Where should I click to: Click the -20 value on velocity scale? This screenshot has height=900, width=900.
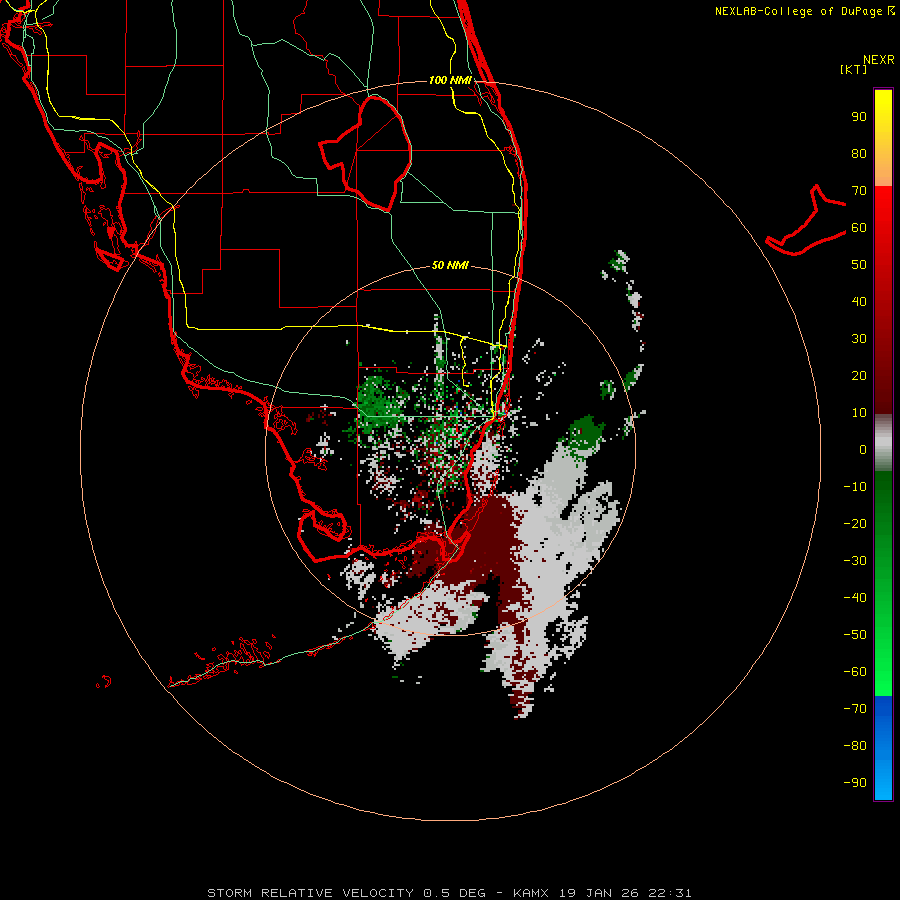click(855, 523)
